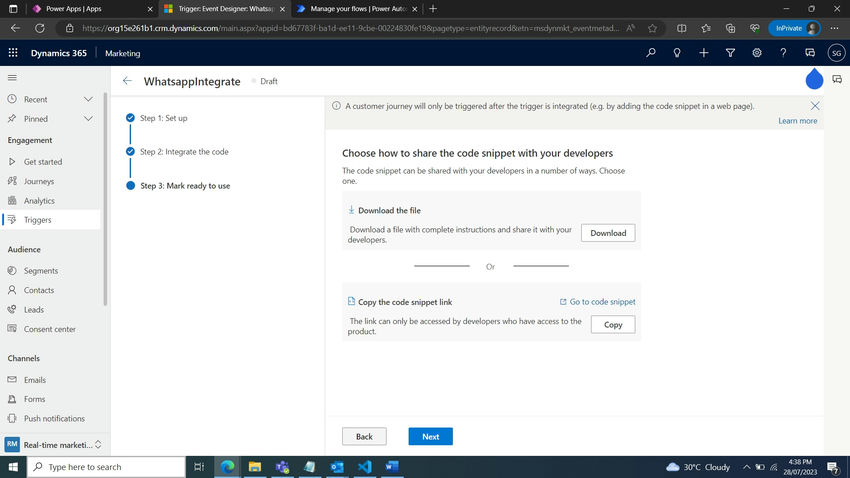
Task: Open Word from taskbar
Action: [392, 467]
